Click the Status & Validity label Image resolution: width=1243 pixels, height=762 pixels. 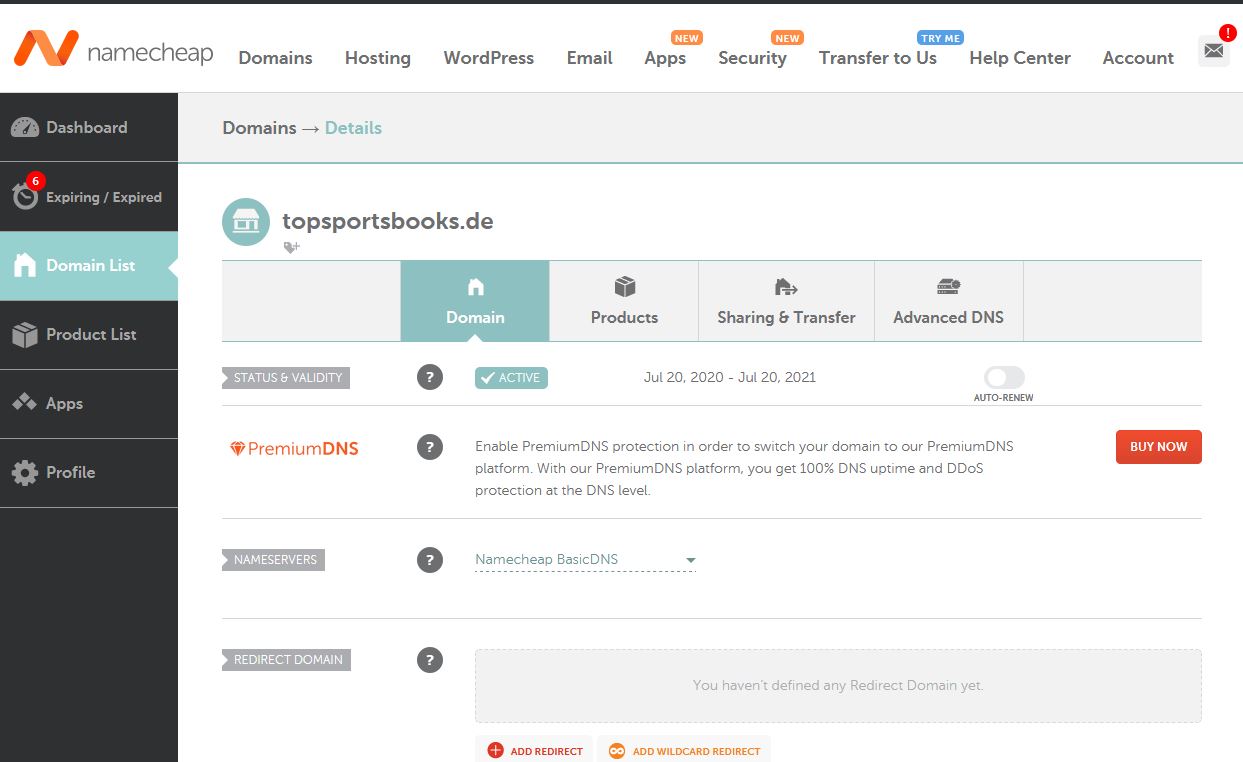[x=286, y=378]
